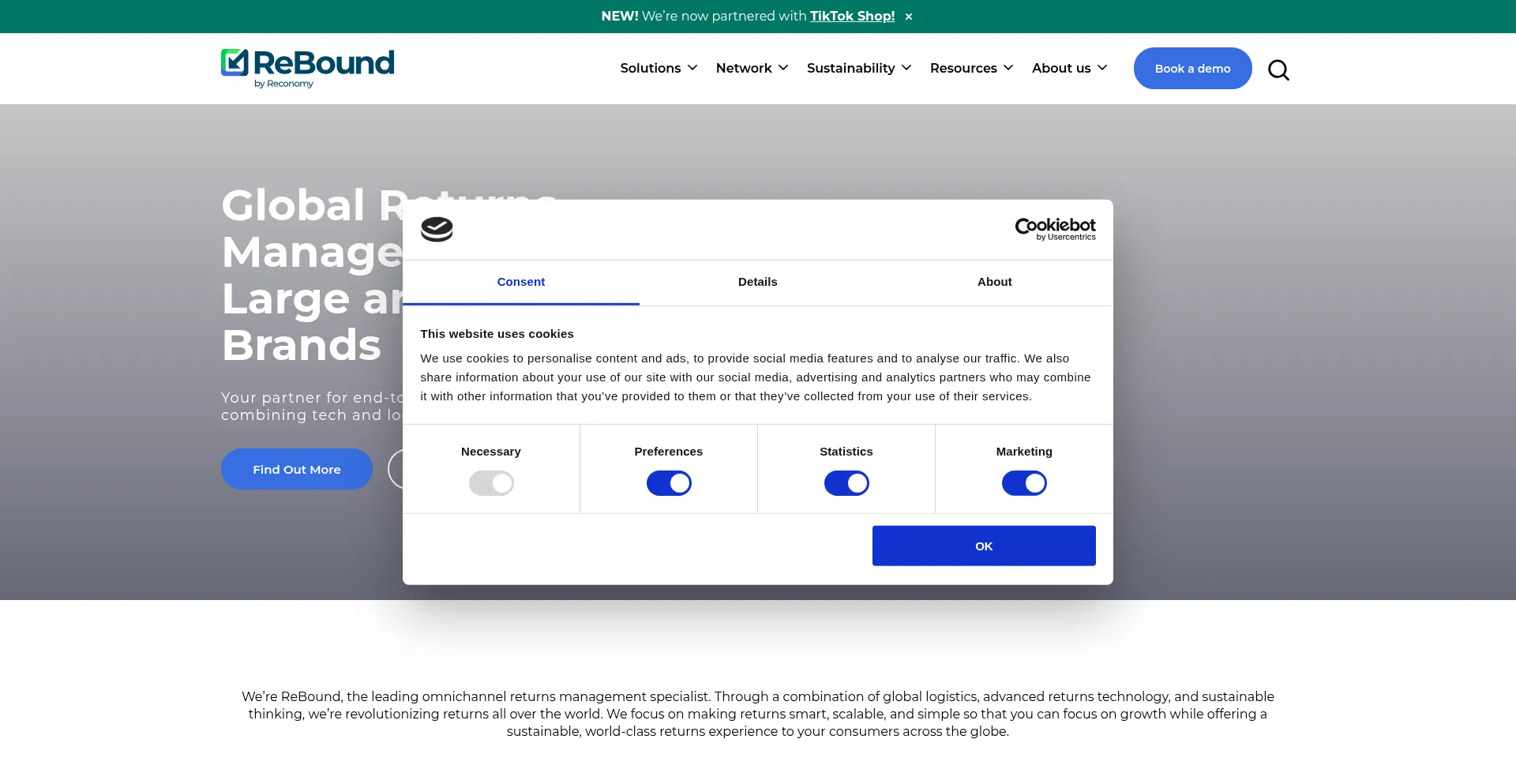
Task: Open the Sustainability menu chevron
Action: [x=906, y=68]
